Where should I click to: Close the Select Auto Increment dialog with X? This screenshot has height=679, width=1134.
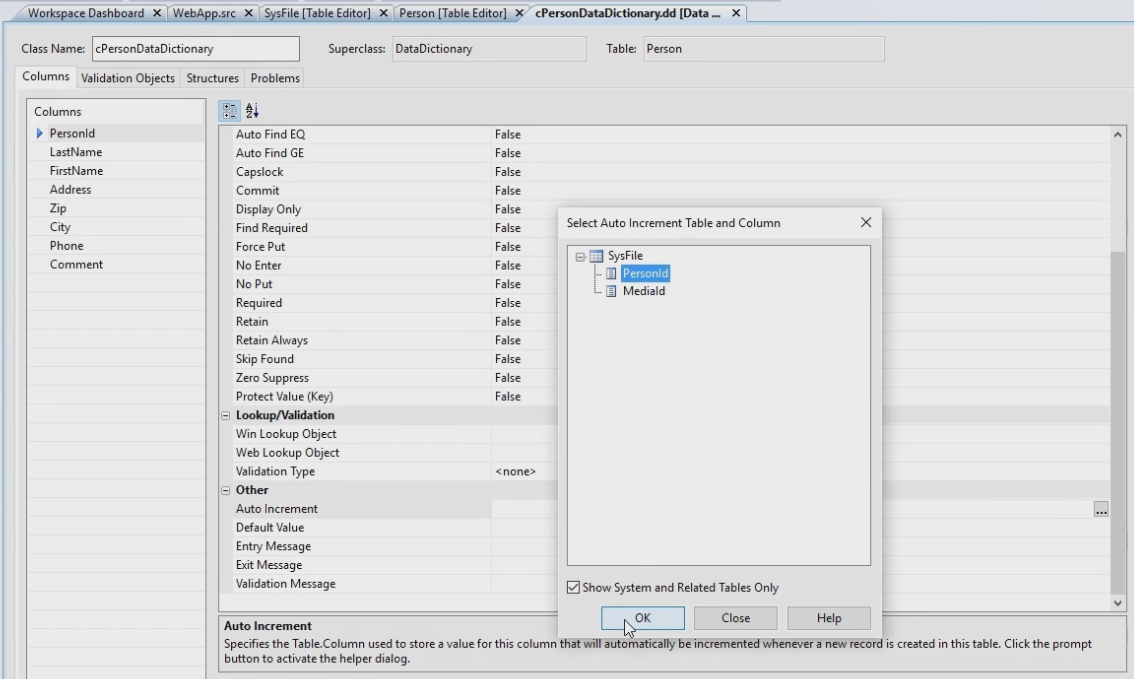(866, 223)
